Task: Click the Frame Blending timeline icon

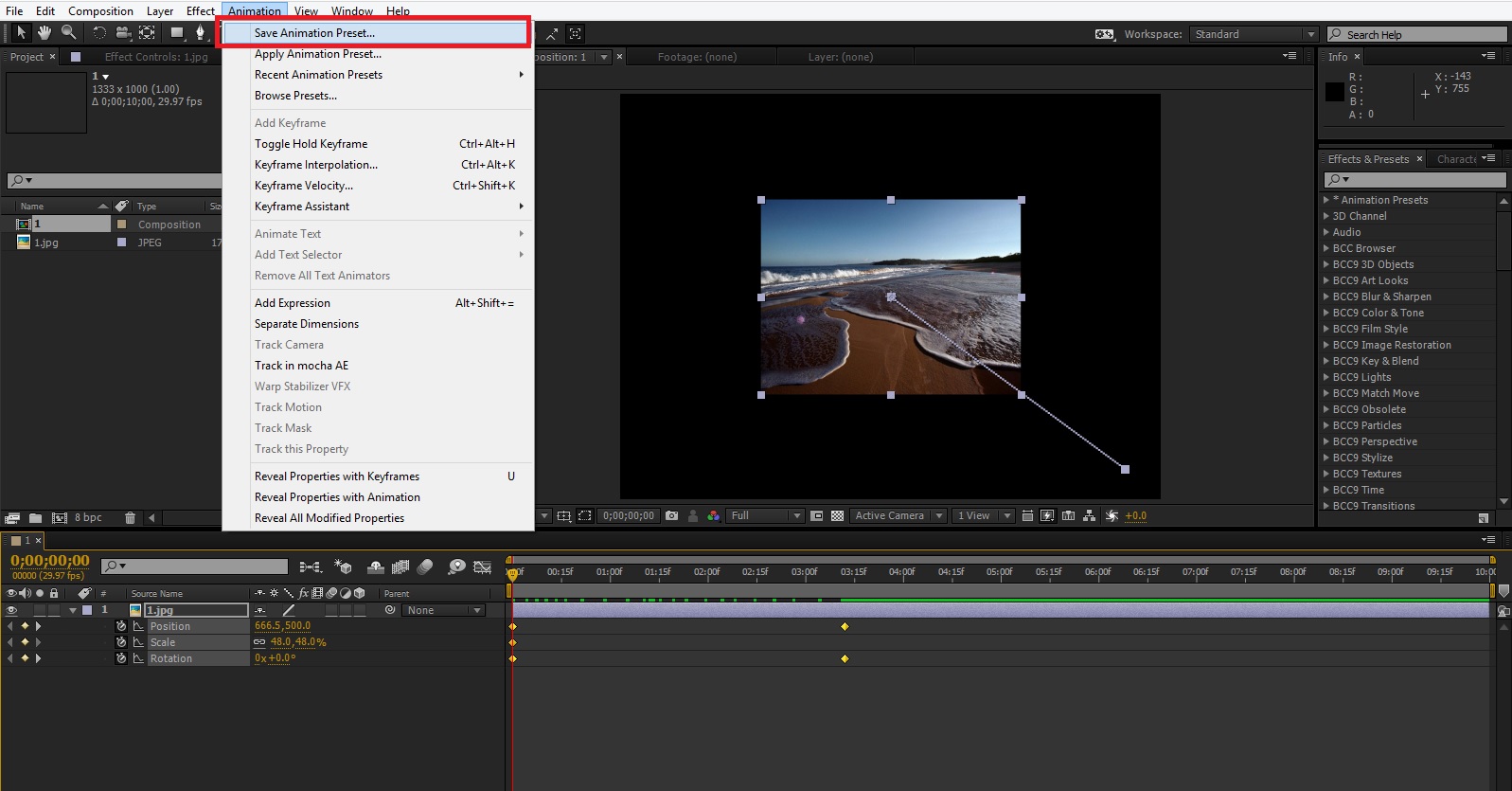Action: (x=400, y=566)
